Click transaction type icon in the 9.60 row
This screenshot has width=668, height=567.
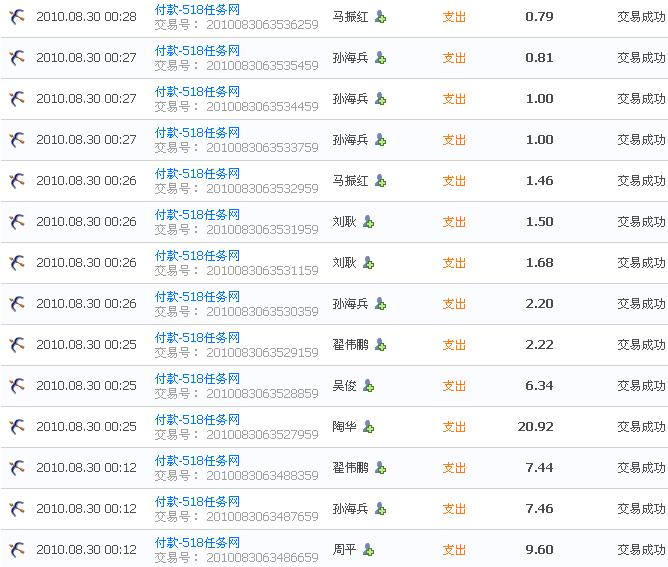17,550
